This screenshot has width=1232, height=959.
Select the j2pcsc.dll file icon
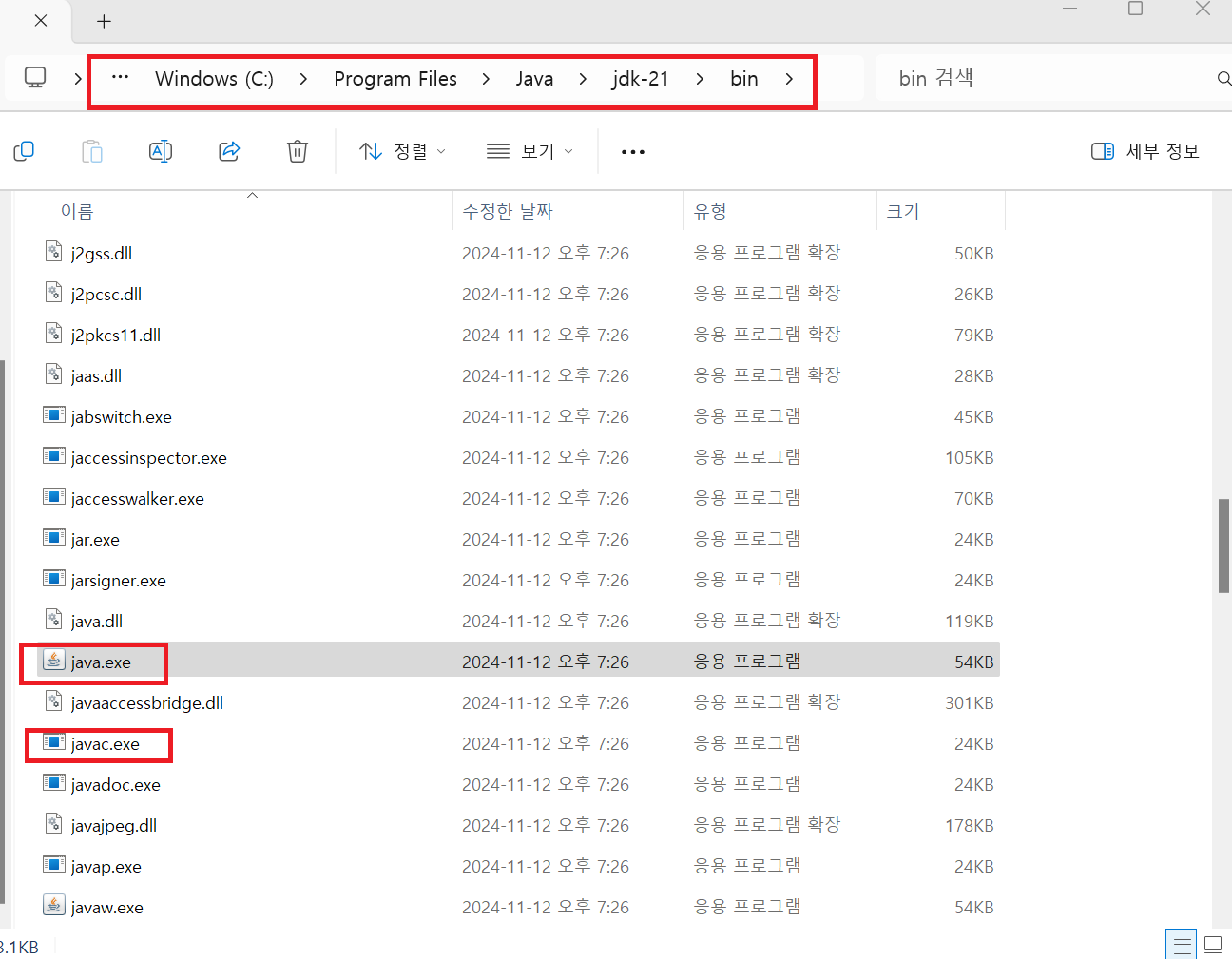tap(54, 293)
